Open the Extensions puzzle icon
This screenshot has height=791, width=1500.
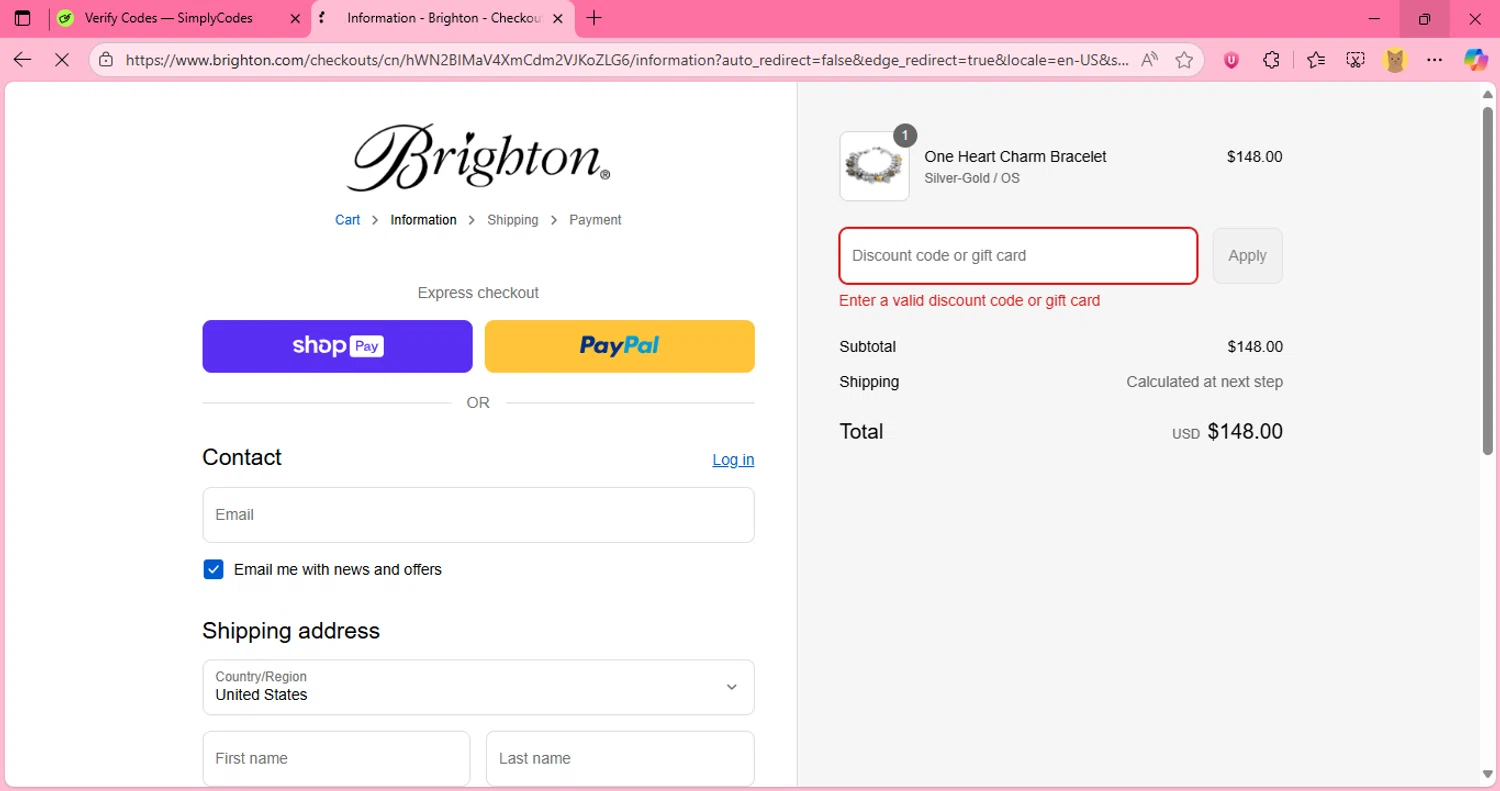point(1271,60)
